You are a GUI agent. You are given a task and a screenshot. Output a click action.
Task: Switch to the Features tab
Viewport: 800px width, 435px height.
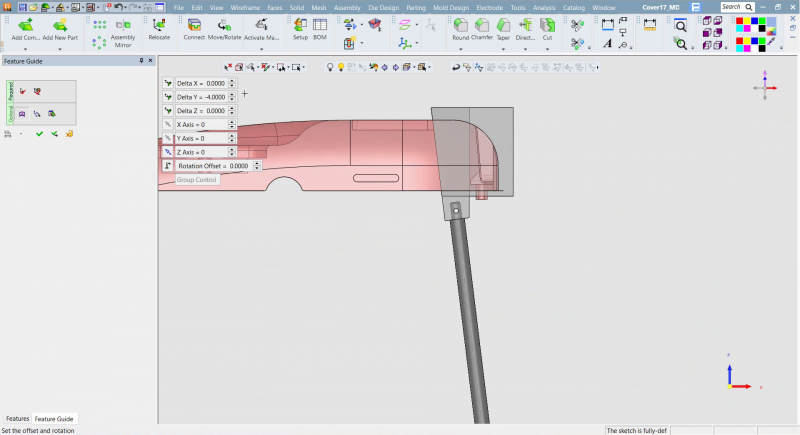(17, 419)
